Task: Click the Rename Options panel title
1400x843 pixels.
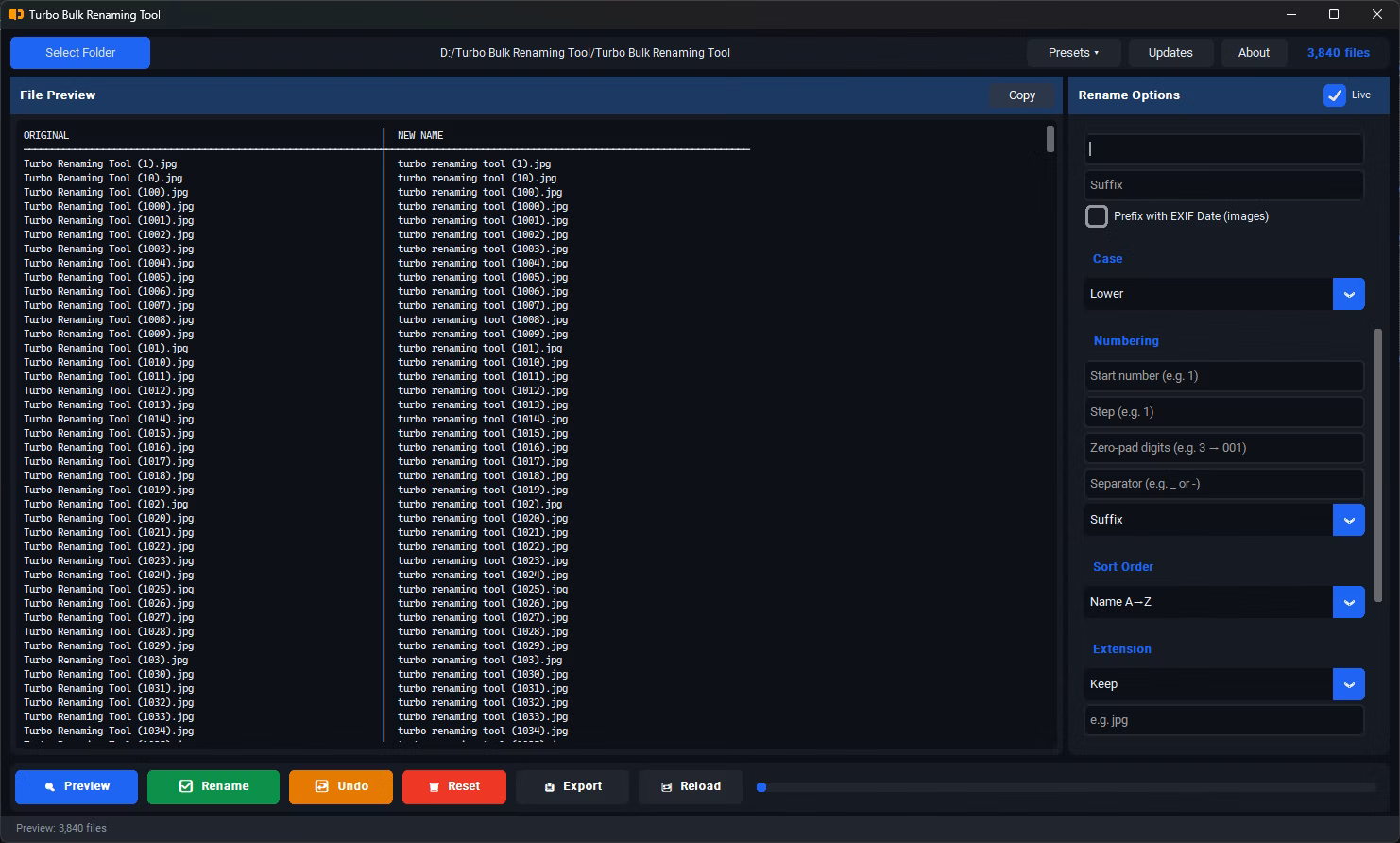Action: [x=1129, y=95]
